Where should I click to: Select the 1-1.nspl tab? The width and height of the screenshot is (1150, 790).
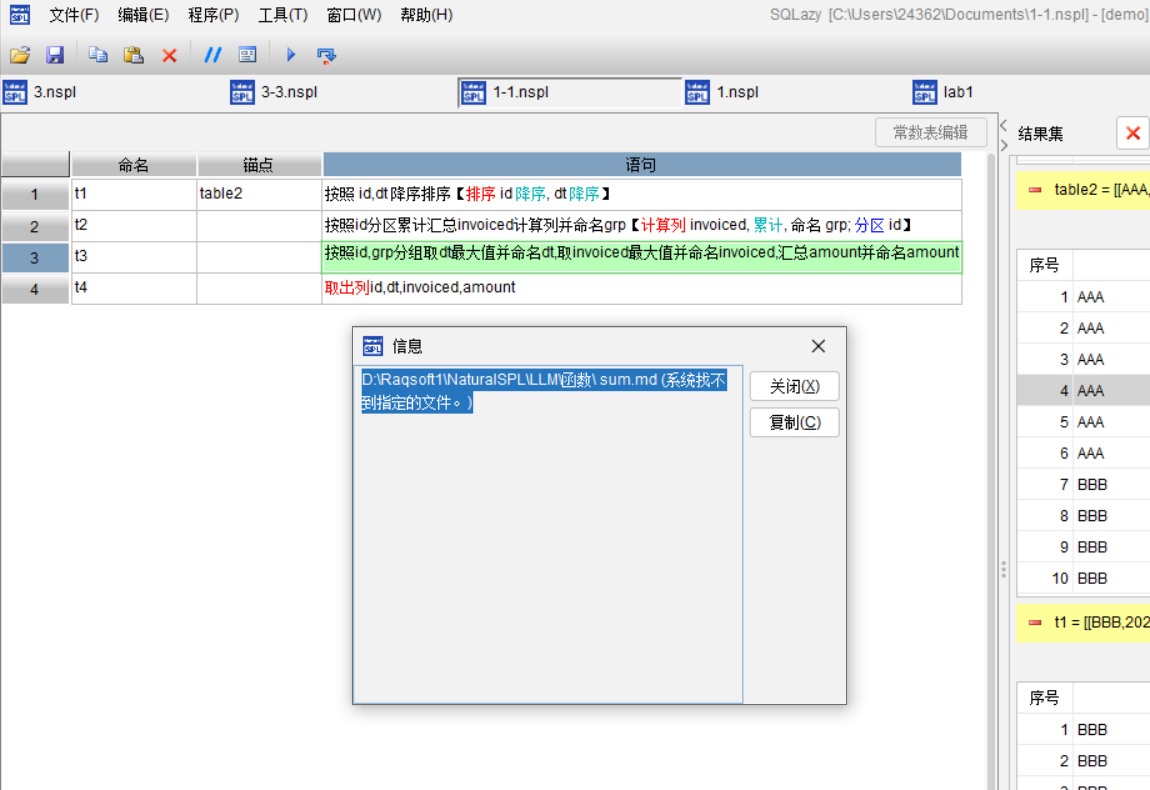point(570,92)
